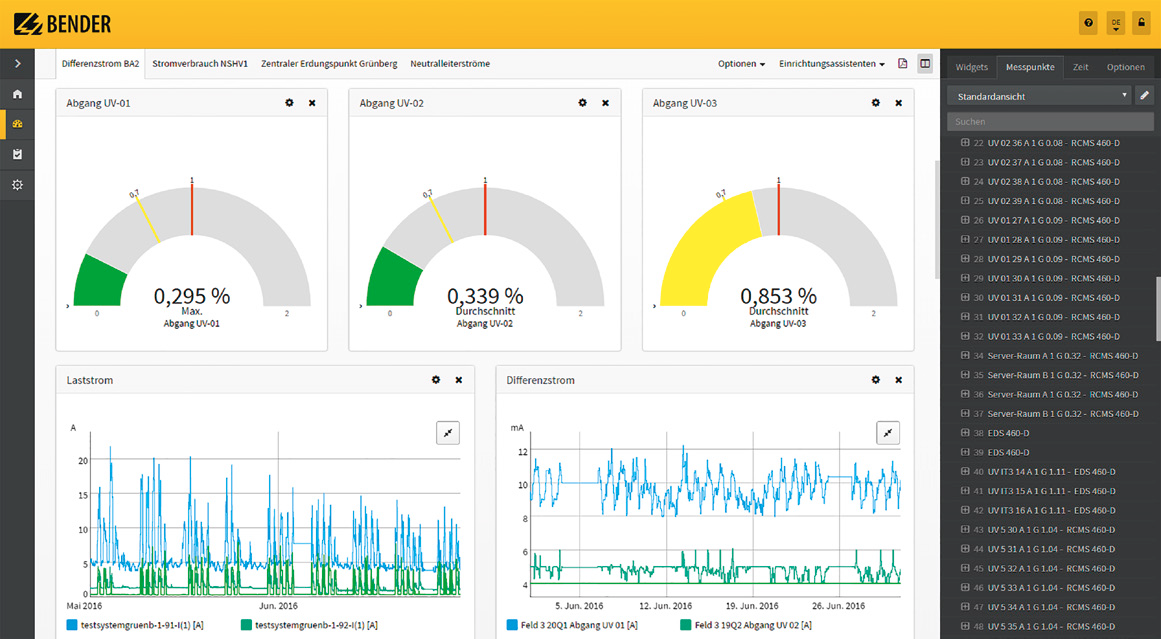Expand item 40 UV IT3 14
This screenshot has width=1161, height=639.
point(965,471)
